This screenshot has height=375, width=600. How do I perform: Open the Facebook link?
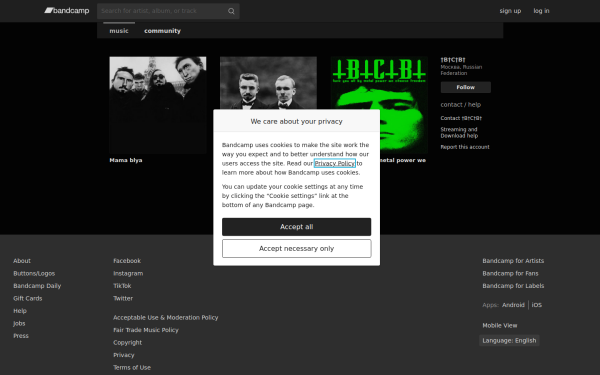[127, 261]
